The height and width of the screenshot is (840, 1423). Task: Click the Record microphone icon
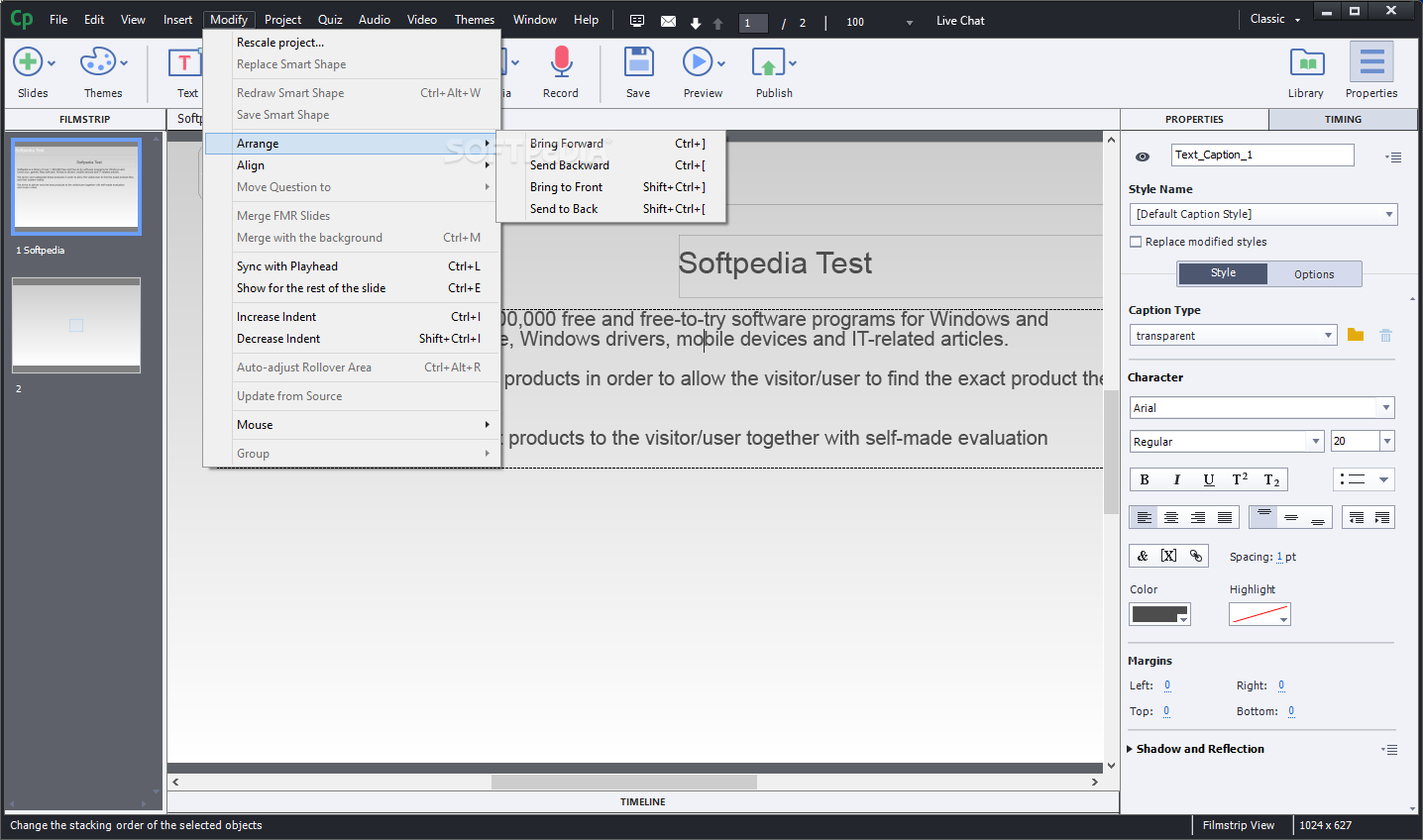(561, 61)
